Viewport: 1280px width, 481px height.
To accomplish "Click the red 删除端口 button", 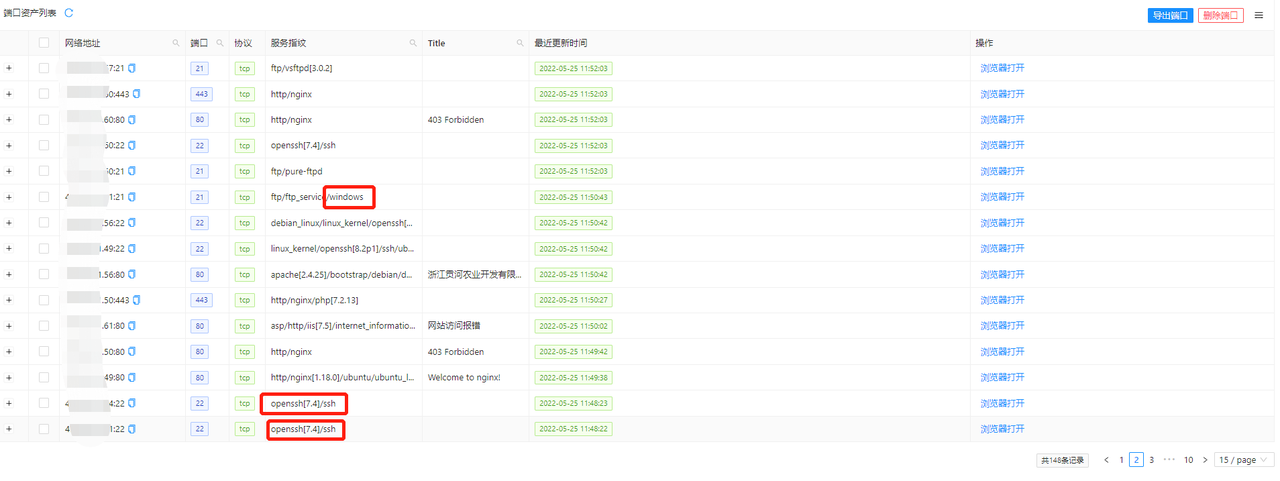I will [x=1220, y=15].
